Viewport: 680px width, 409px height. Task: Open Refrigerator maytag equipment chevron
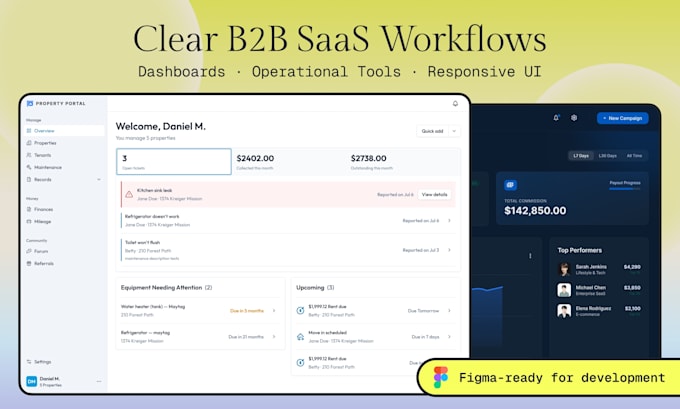pos(274,337)
